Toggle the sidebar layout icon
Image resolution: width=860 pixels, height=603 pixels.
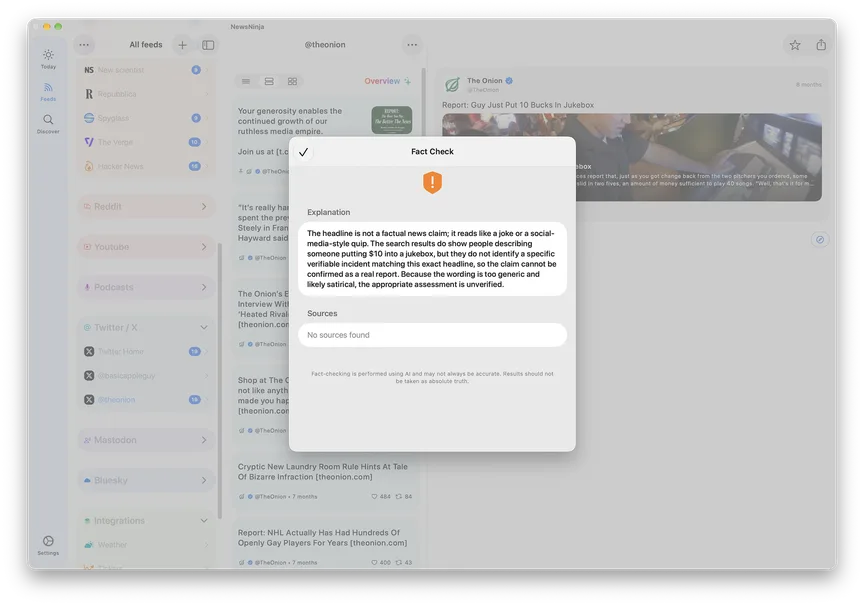pyautogui.click(x=208, y=45)
